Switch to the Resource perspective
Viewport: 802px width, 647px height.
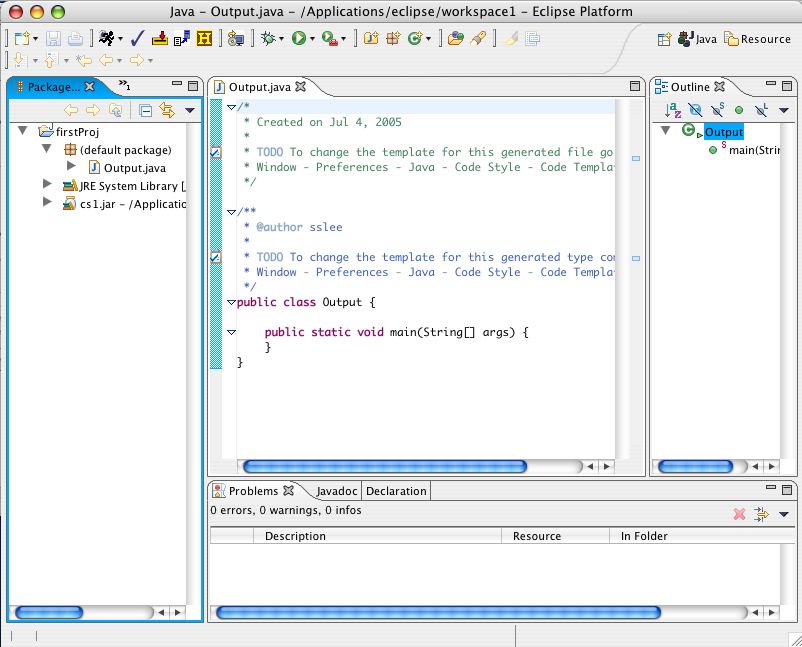coord(758,39)
